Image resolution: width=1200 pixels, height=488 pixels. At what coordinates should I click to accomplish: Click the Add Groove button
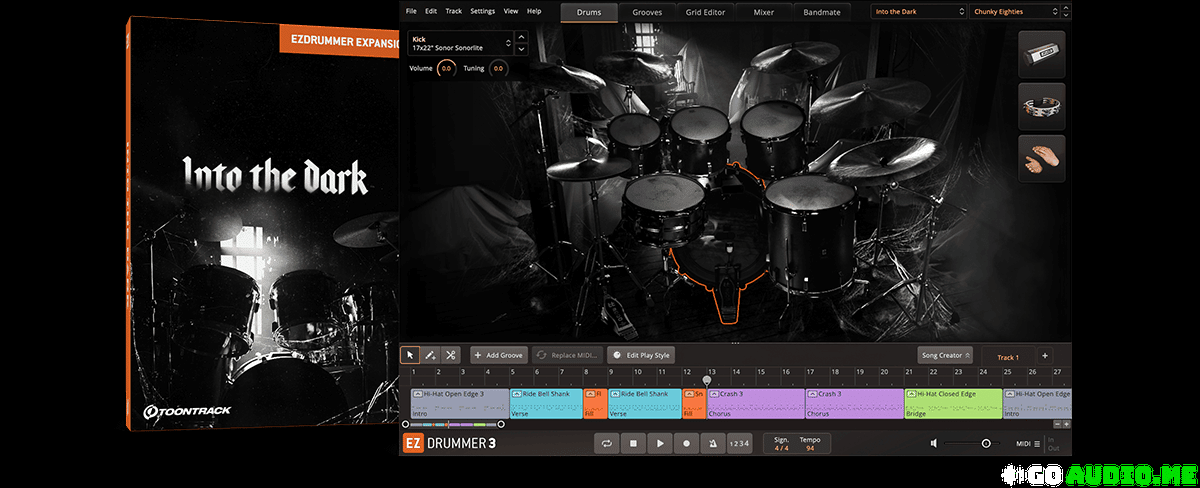(500, 355)
